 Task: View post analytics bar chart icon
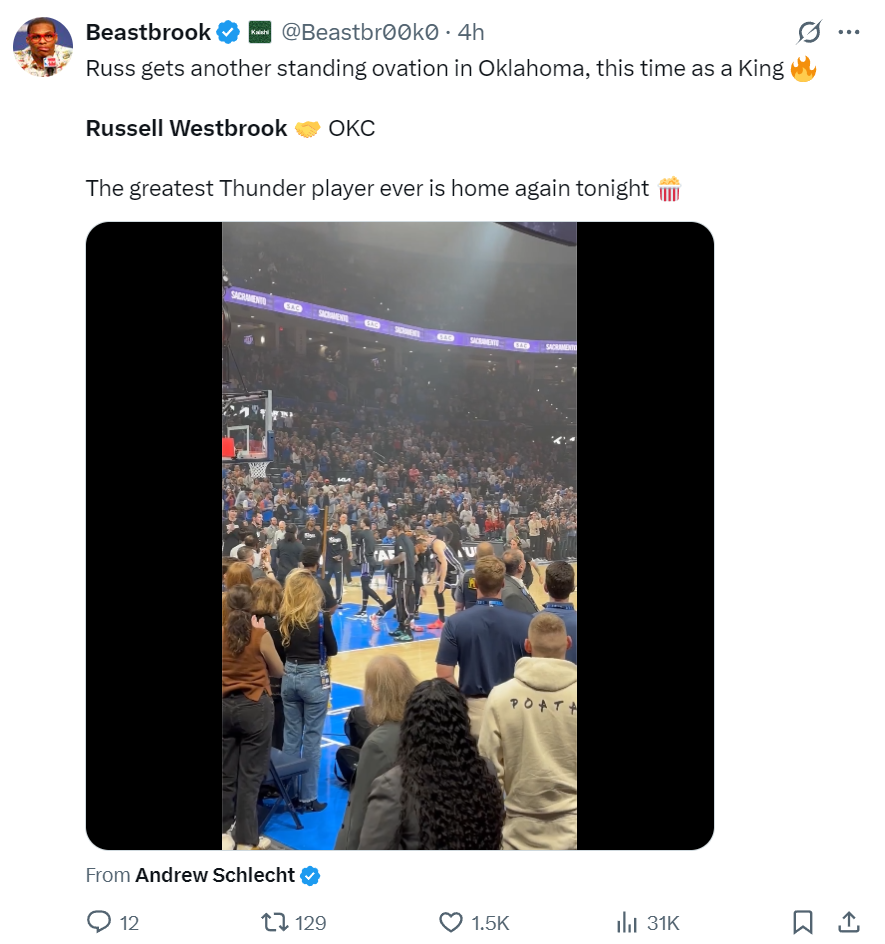pyautogui.click(x=627, y=921)
